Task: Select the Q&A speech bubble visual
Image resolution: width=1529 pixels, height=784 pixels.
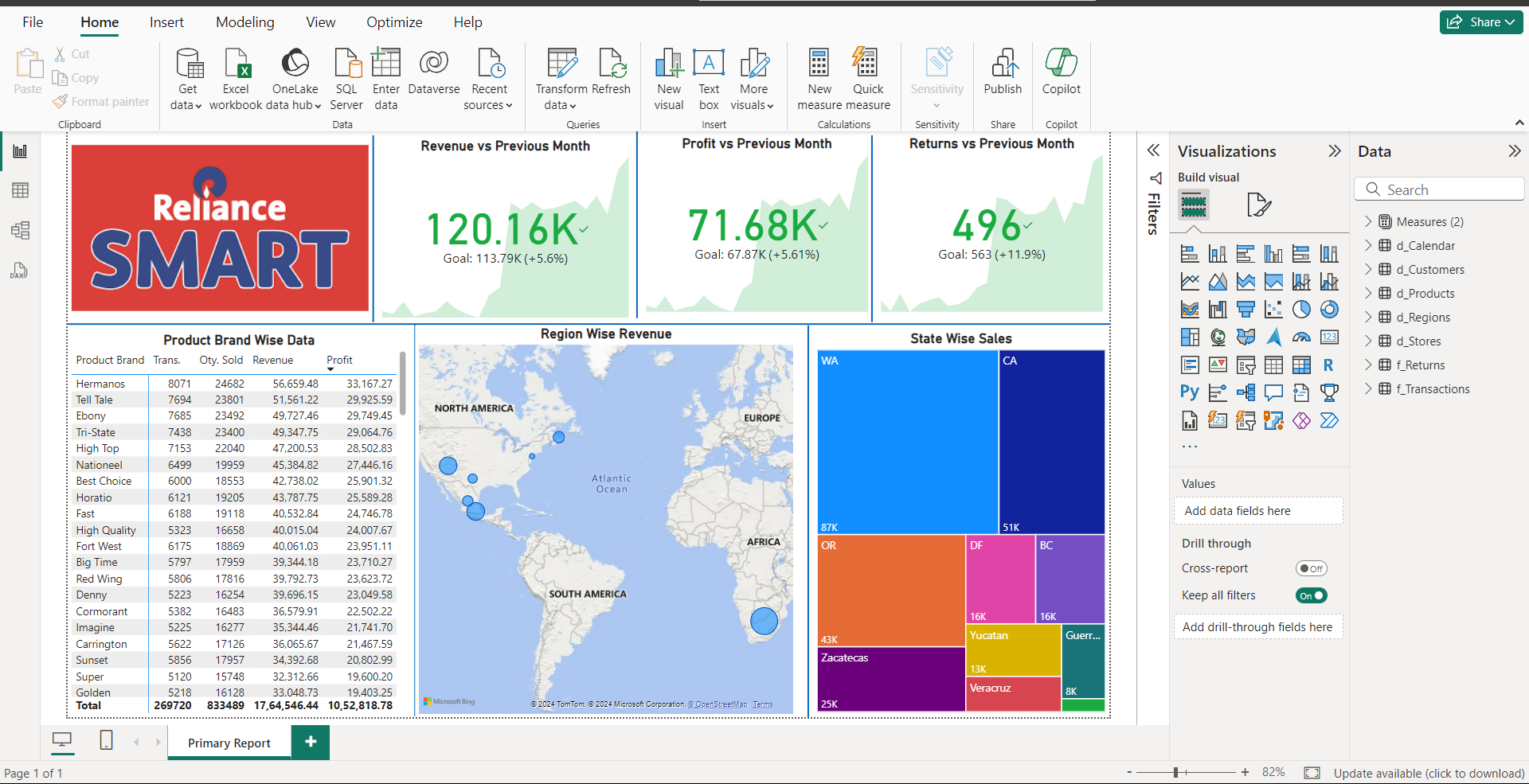Action: (1273, 392)
